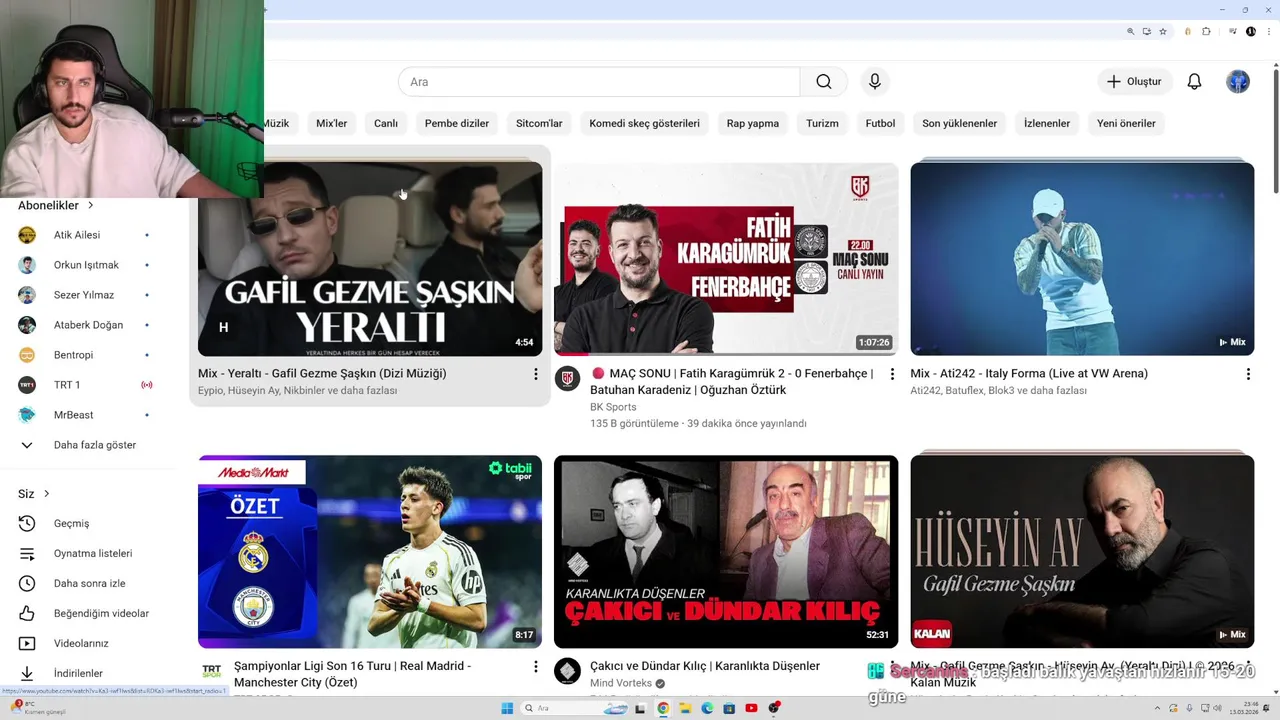Image resolution: width=1280 pixels, height=720 pixels.
Task: Select the Canlı filter chip
Action: pyautogui.click(x=386, y=123)
